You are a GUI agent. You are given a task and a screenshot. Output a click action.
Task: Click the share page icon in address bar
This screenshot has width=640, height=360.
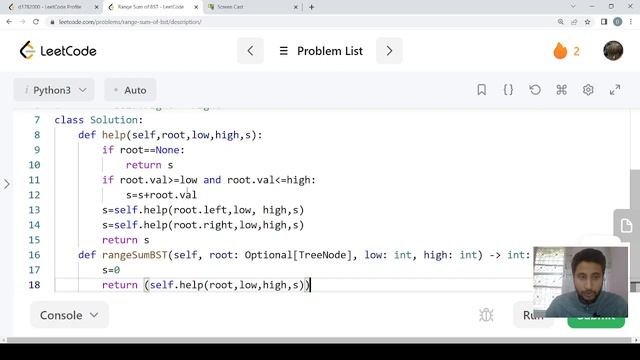click(x=574, y=22)
